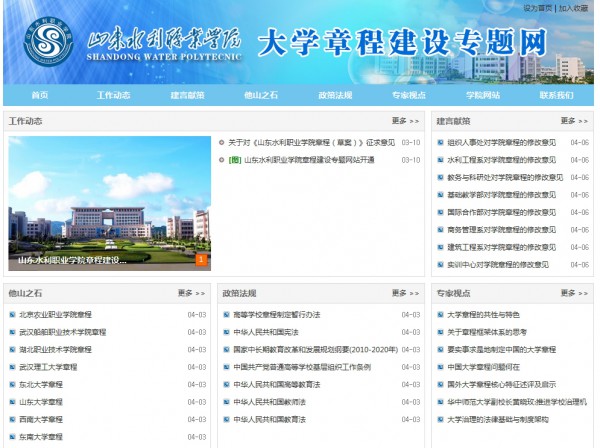The image size is (600, 448).
Task: Click bullet icon next to 高等学校章程制定暂行办法
Action: [225, 314]
